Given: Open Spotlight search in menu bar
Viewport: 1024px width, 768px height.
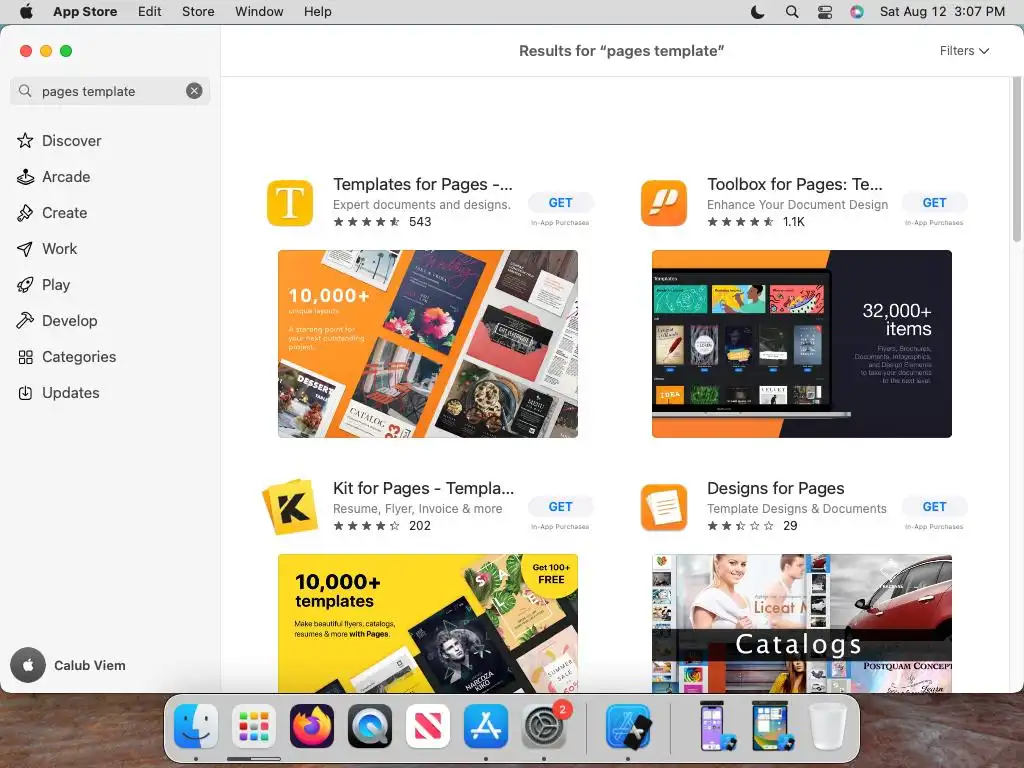Looking at the screenshot, I should coord(792,12).
